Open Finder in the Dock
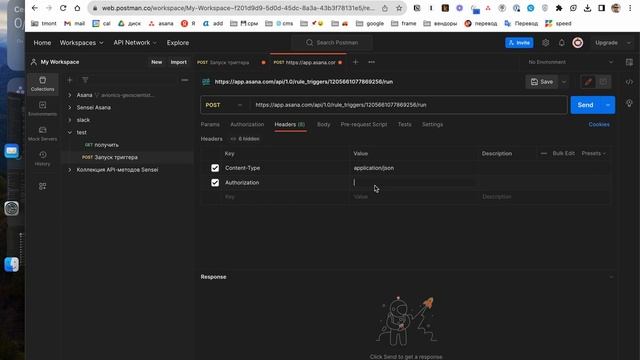 (11, 264)
